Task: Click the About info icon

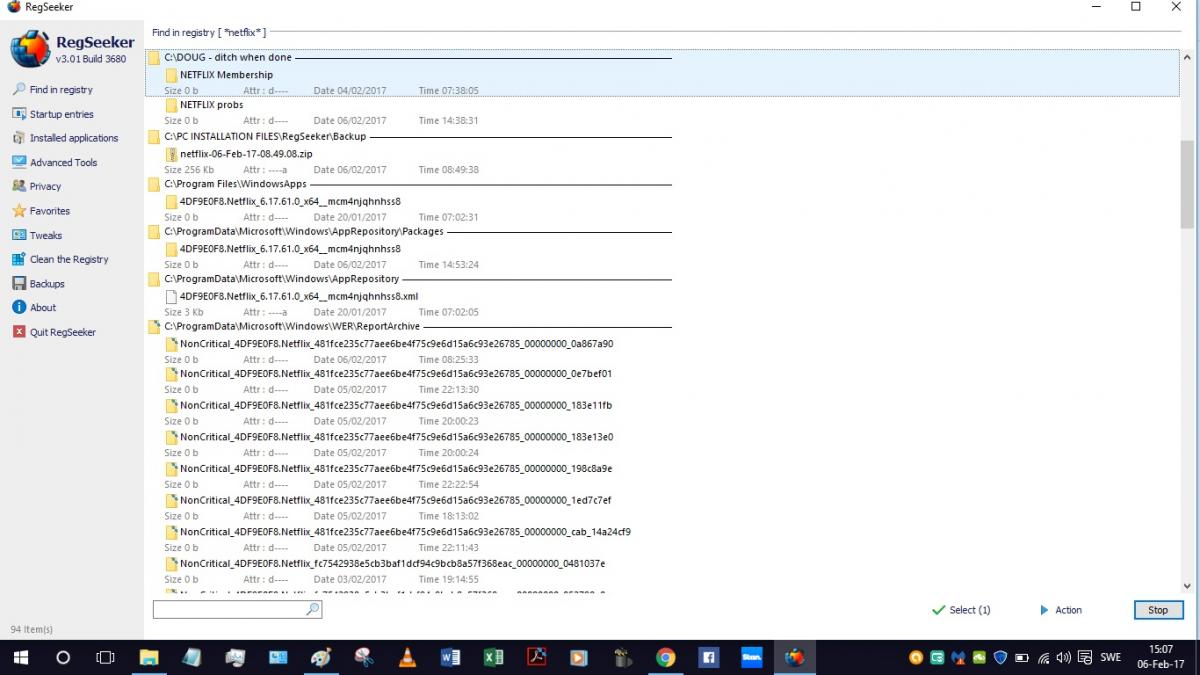Action: (19, 307)
